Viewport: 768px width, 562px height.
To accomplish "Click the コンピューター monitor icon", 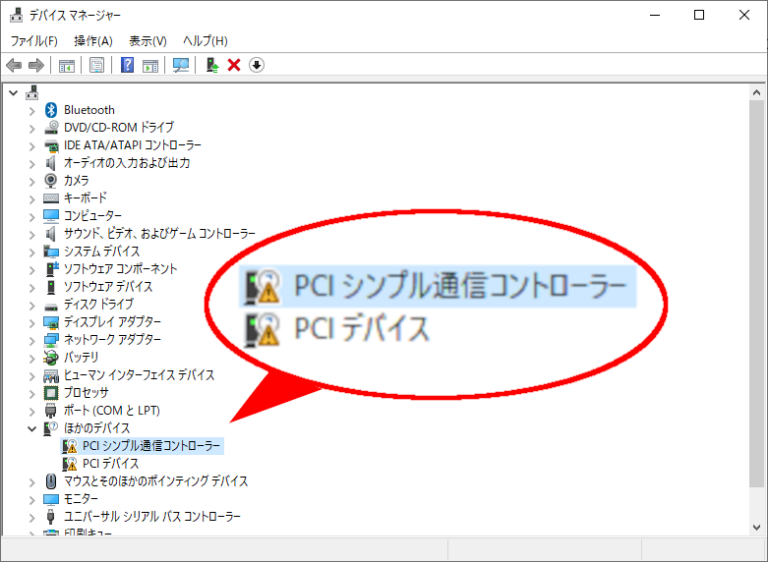I will [51, 216].
